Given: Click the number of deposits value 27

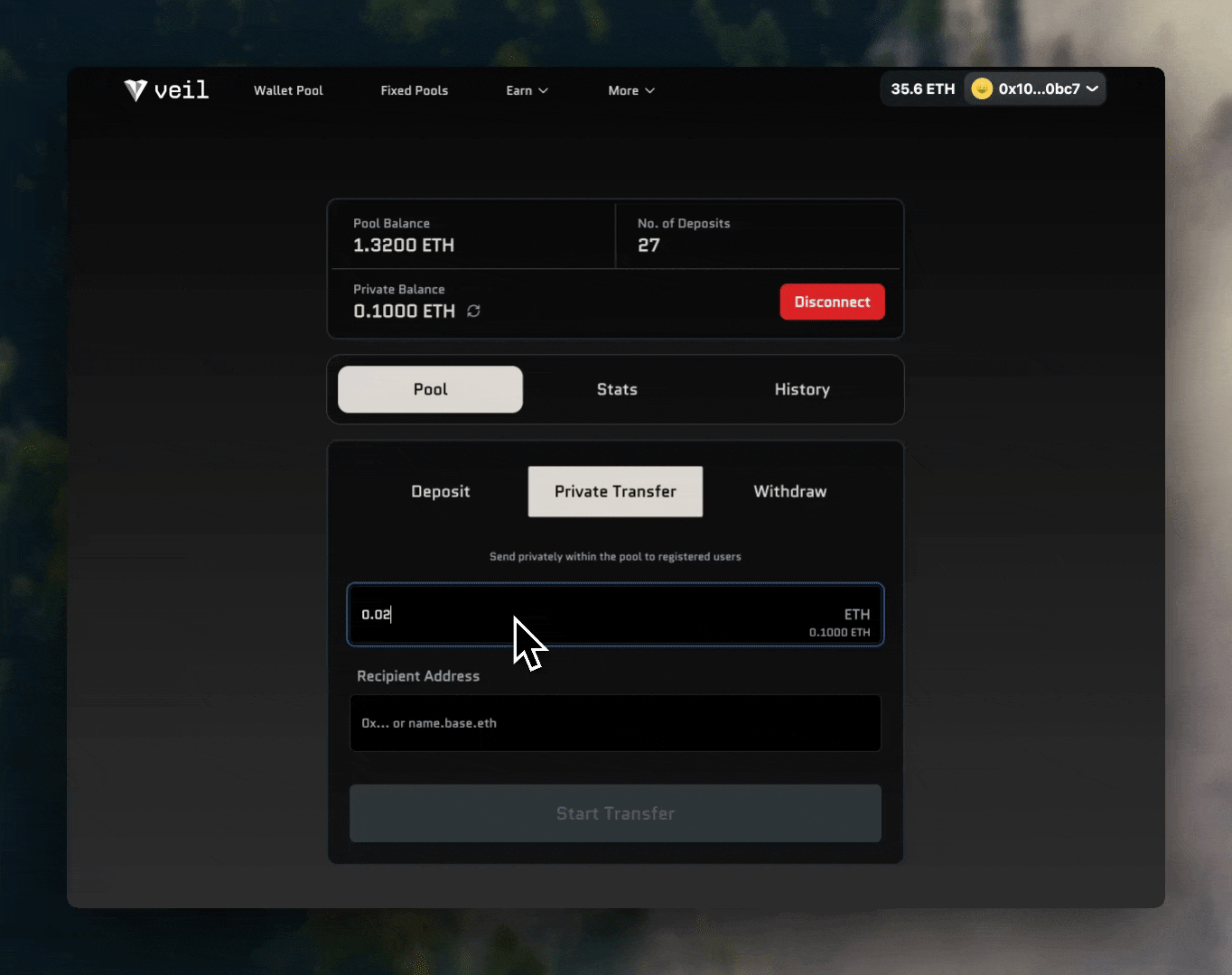Looking at the screenshot, I should (x=649, y=245).
